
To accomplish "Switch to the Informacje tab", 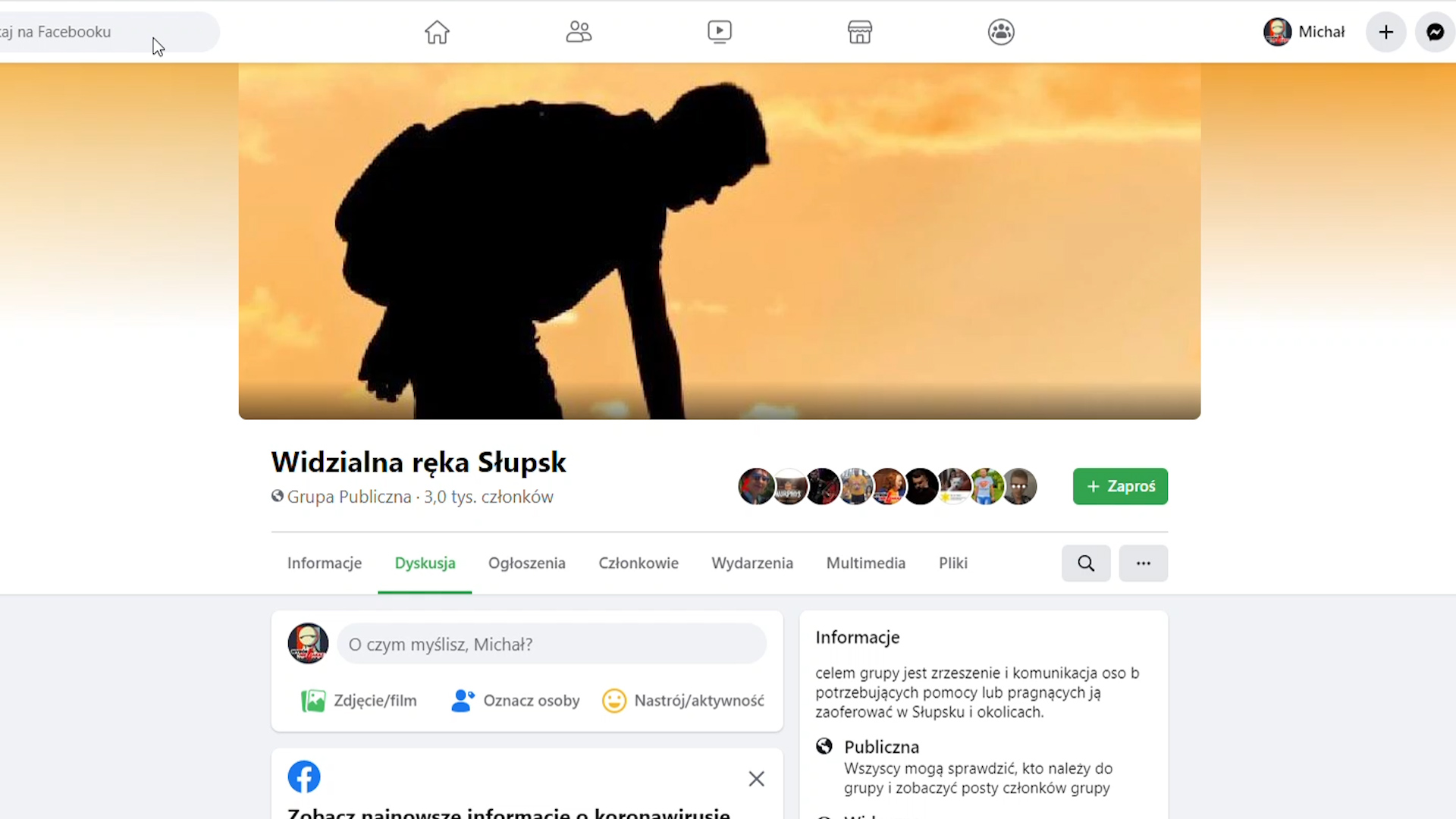I will point(325,563).
